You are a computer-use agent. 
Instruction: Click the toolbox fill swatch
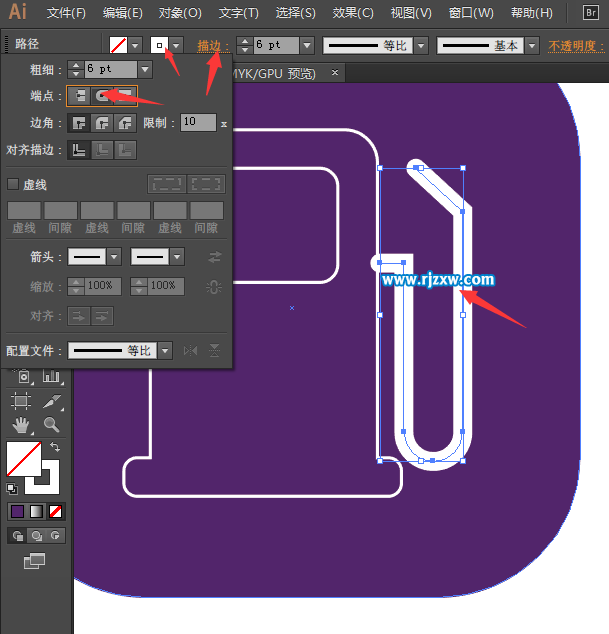pyautogui.click(x=23, y=459)
